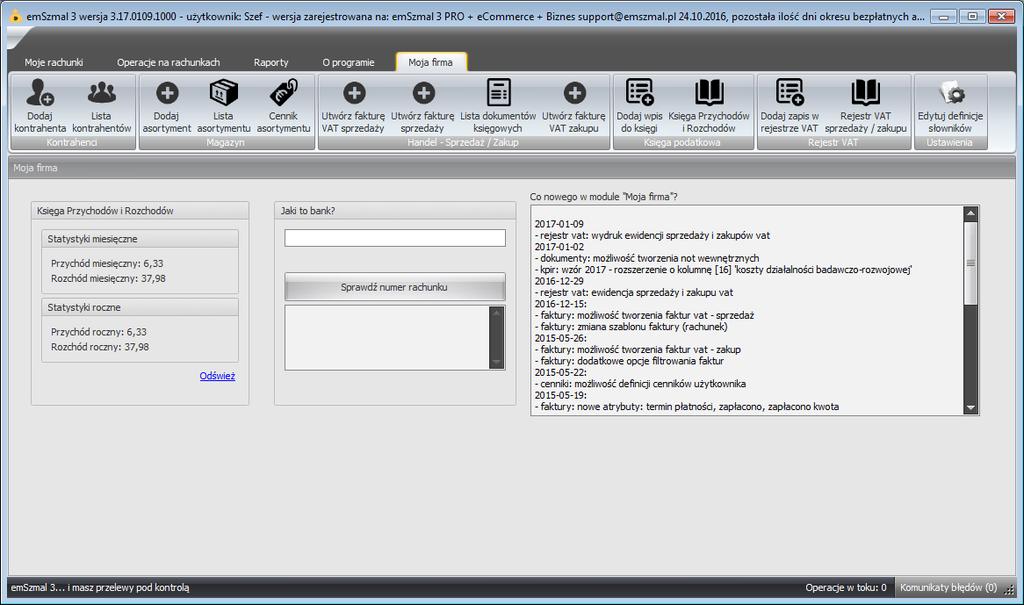Click up arrow of bank result scrollbar
Screen dimensions: 1024x605
tap(497, 313)
